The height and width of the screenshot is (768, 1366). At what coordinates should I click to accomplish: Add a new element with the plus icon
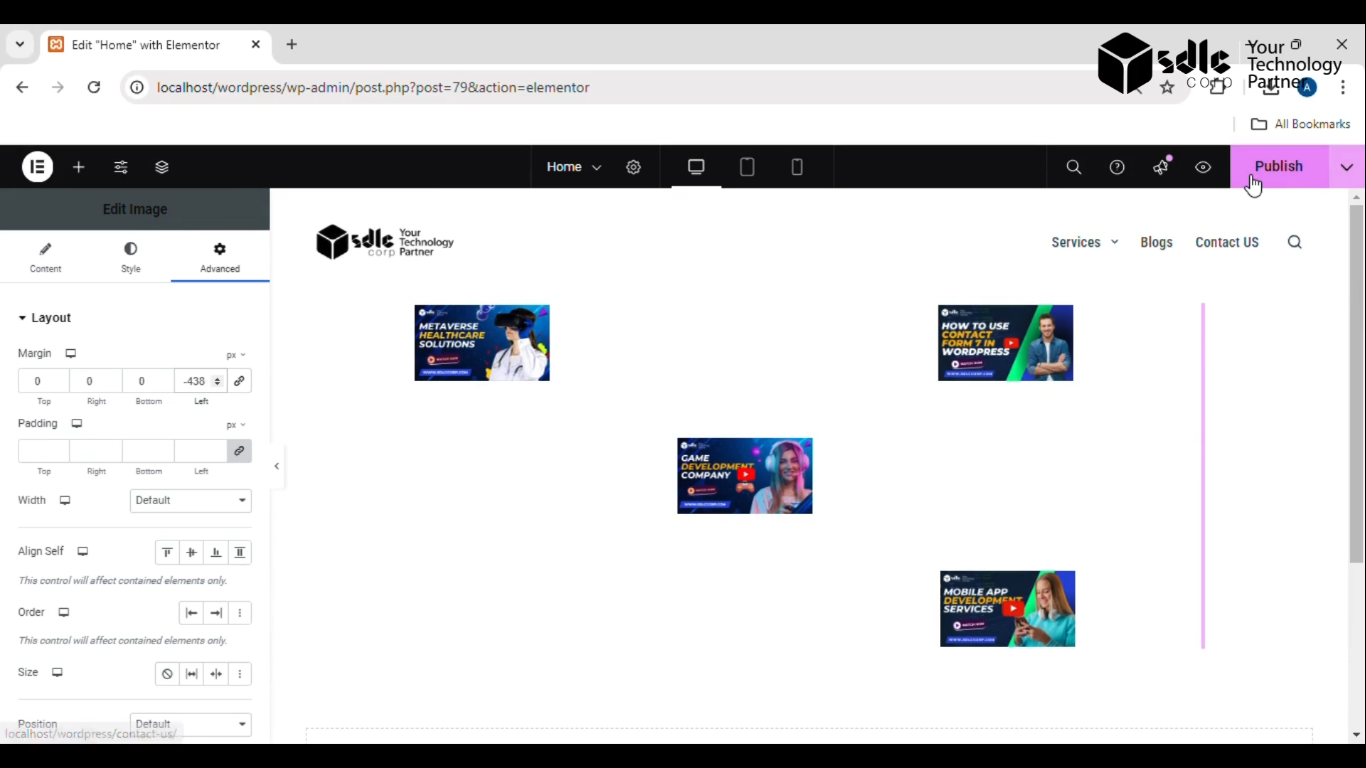[x=79, y=167]
